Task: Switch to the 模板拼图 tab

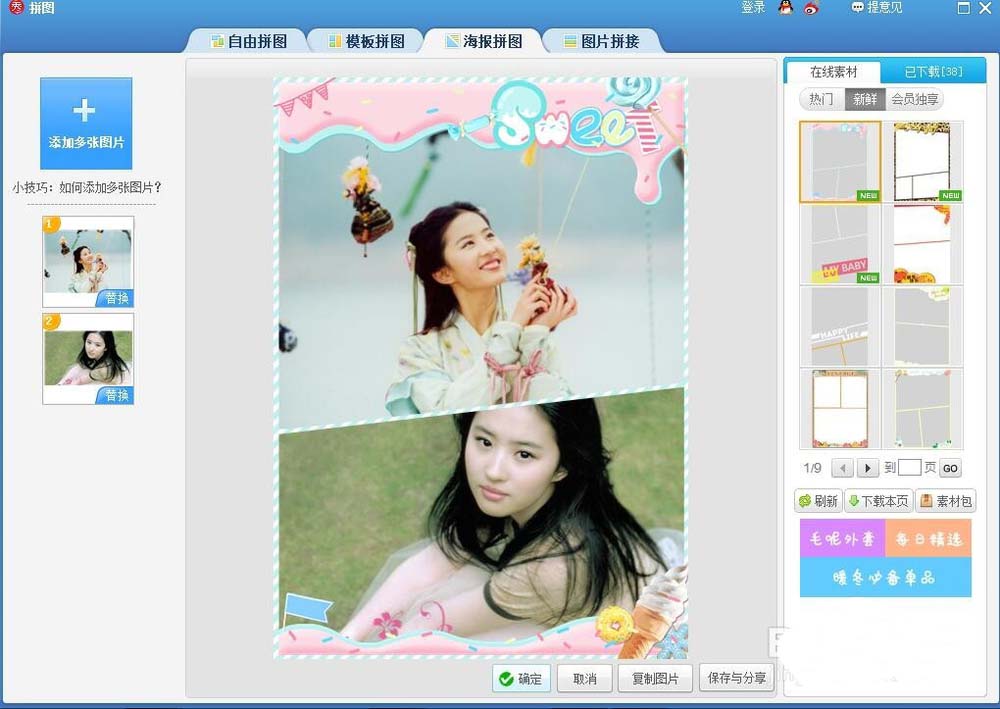Action: tap(367, 41)
